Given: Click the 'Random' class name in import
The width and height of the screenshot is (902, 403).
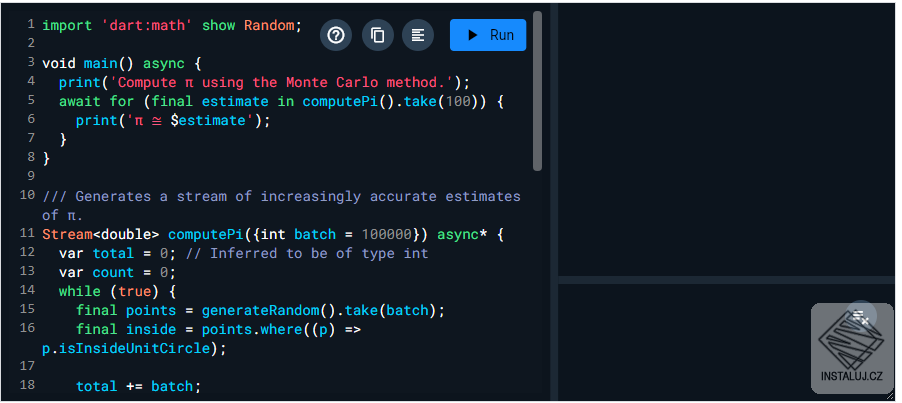Looking at the screenshot, I should (x=269, y=26).
